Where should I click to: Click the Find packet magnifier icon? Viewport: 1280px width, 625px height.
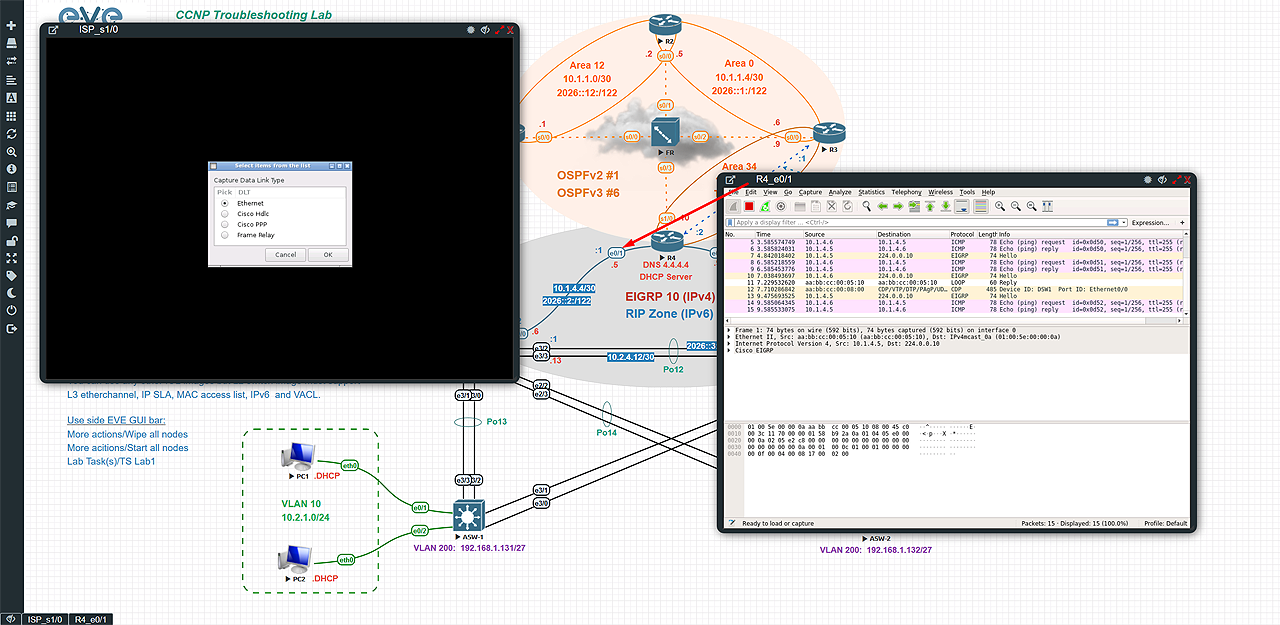864,206
